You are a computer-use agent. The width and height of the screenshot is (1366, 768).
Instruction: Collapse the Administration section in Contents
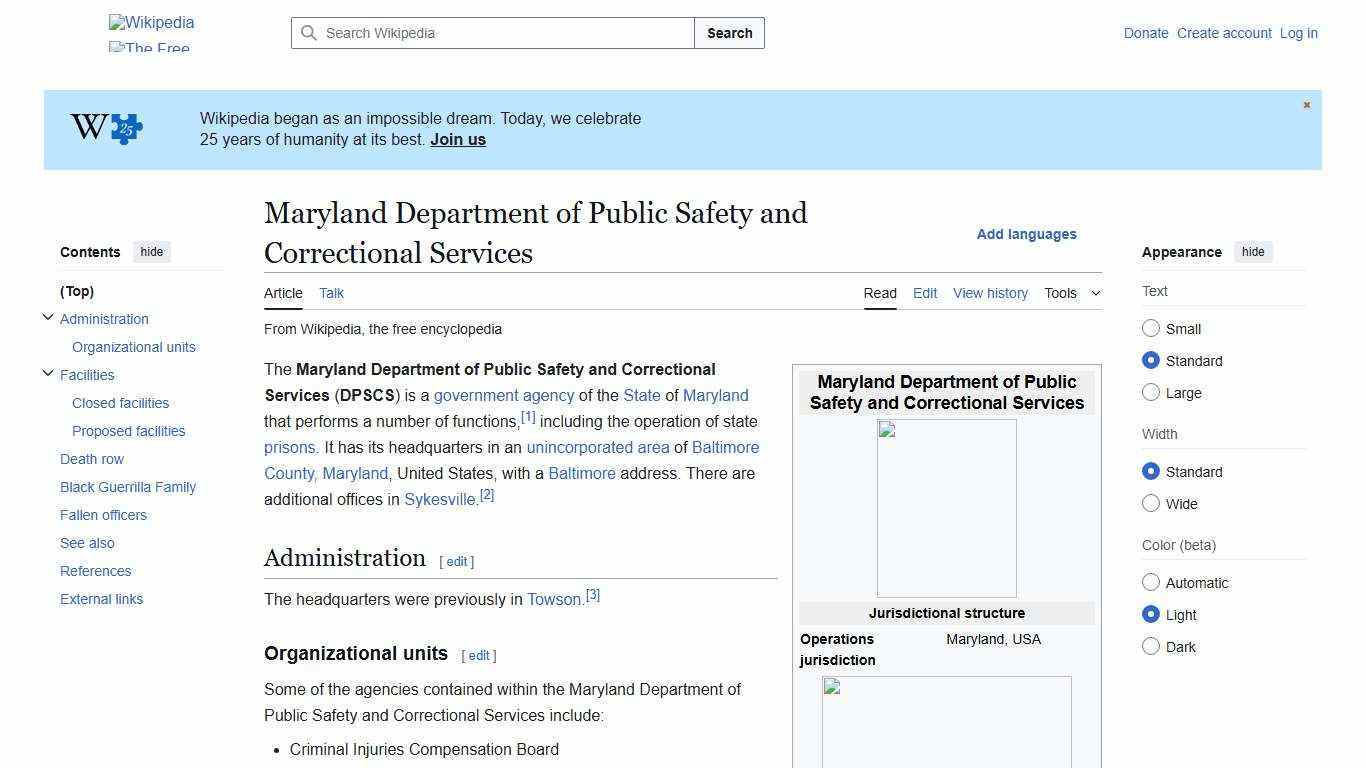tap(48, 316)
